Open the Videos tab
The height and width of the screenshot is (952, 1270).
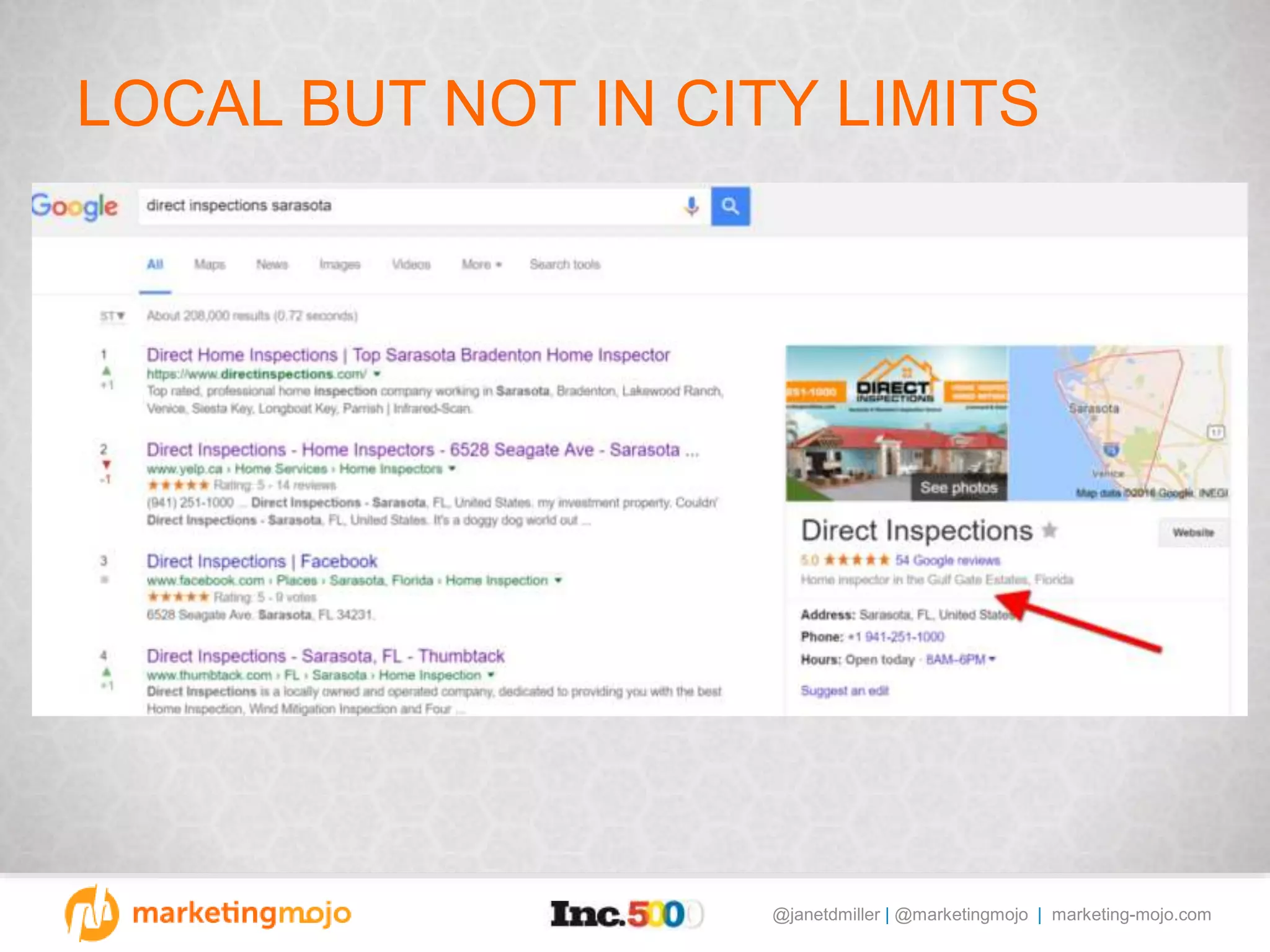411,265
